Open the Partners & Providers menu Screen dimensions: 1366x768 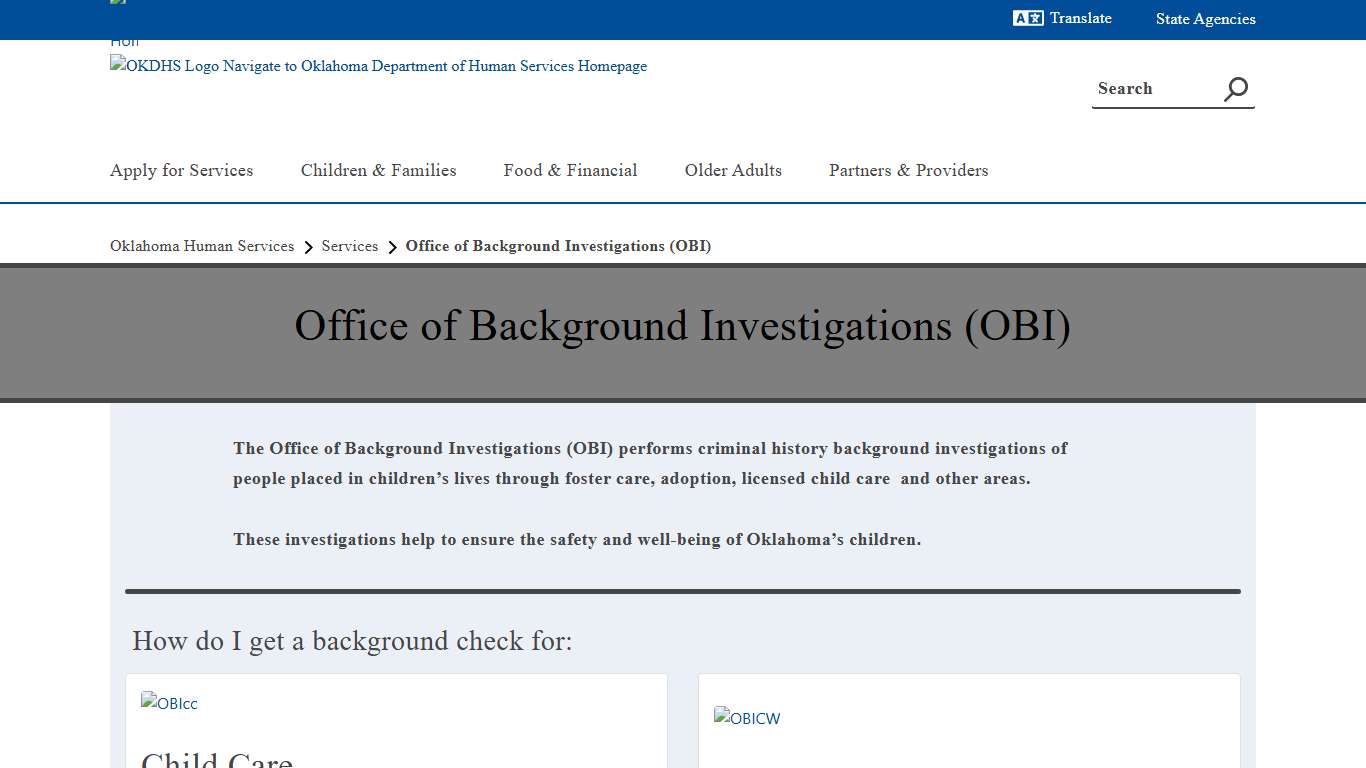908,171
